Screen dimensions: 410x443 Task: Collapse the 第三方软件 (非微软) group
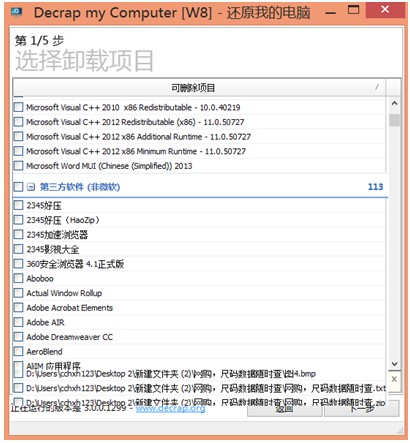(x=31, y=187)
